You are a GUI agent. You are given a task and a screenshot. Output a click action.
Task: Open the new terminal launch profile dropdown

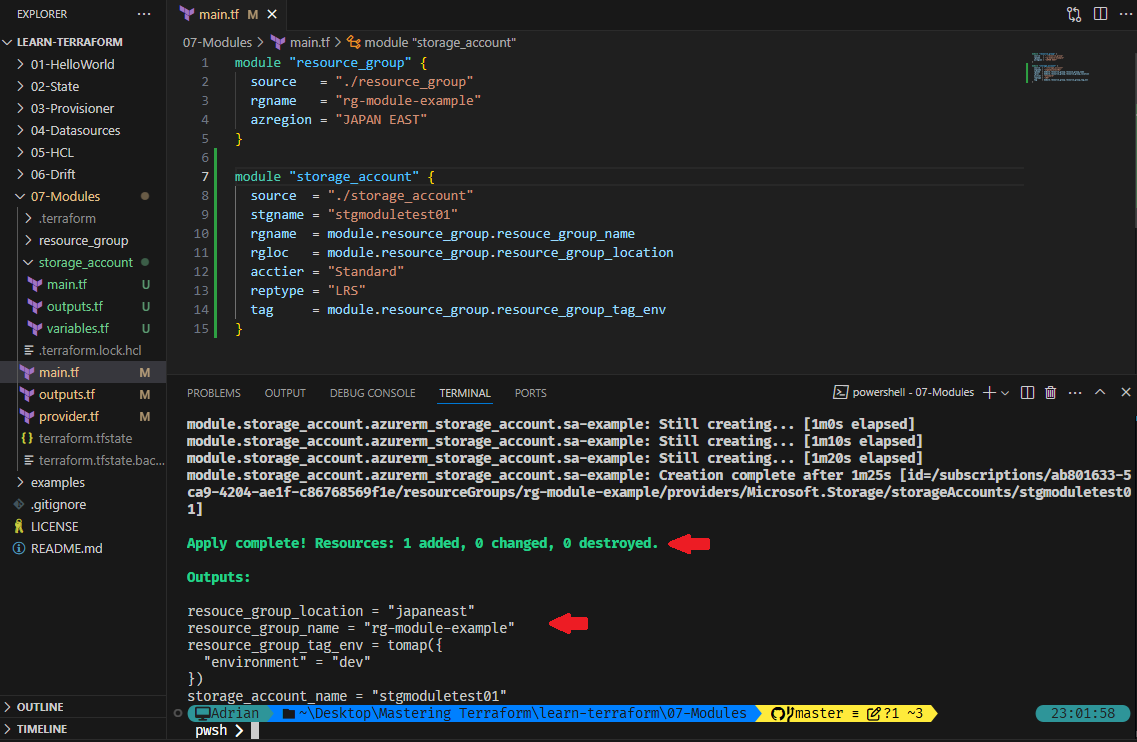pos(1005,392)
